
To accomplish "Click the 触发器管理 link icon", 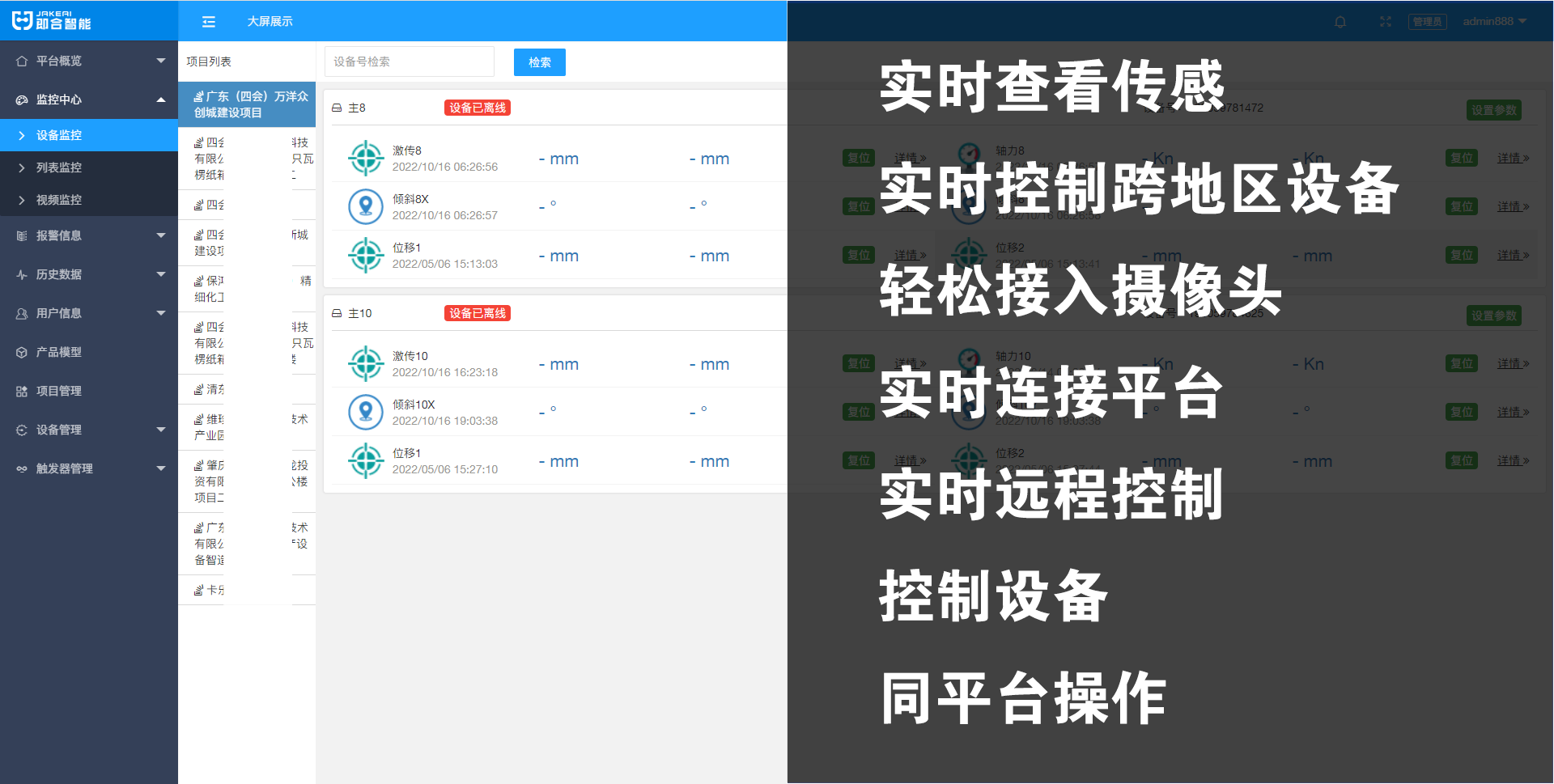I will 22,468.
